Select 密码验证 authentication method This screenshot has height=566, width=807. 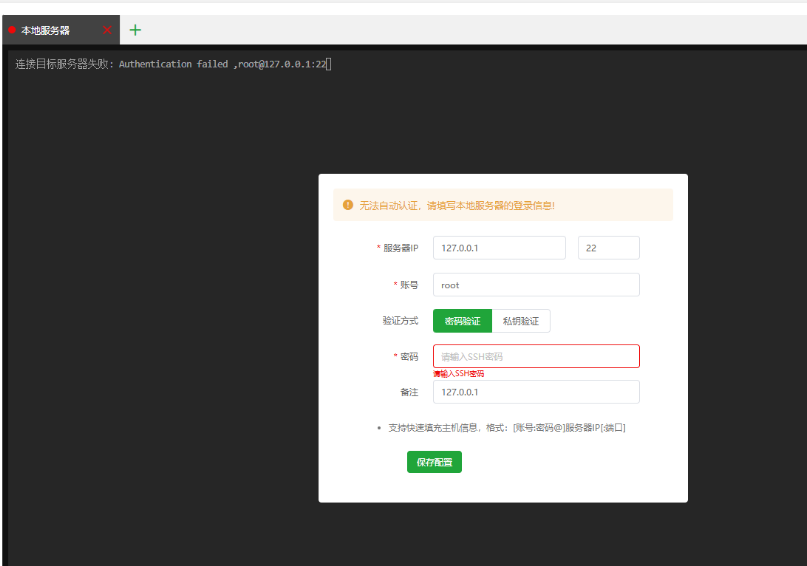click(x=462, y=321)
